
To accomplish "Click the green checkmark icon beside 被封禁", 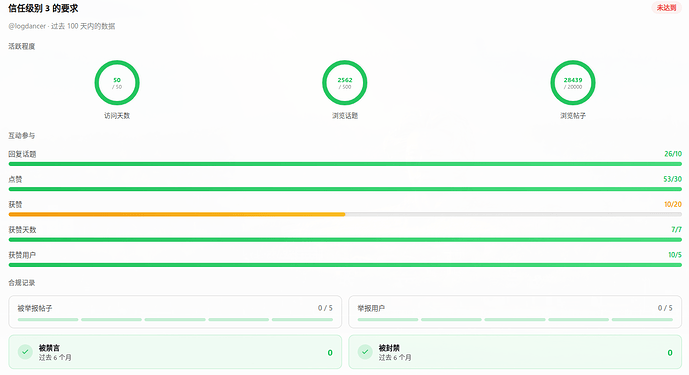I will tap(365, 352).
